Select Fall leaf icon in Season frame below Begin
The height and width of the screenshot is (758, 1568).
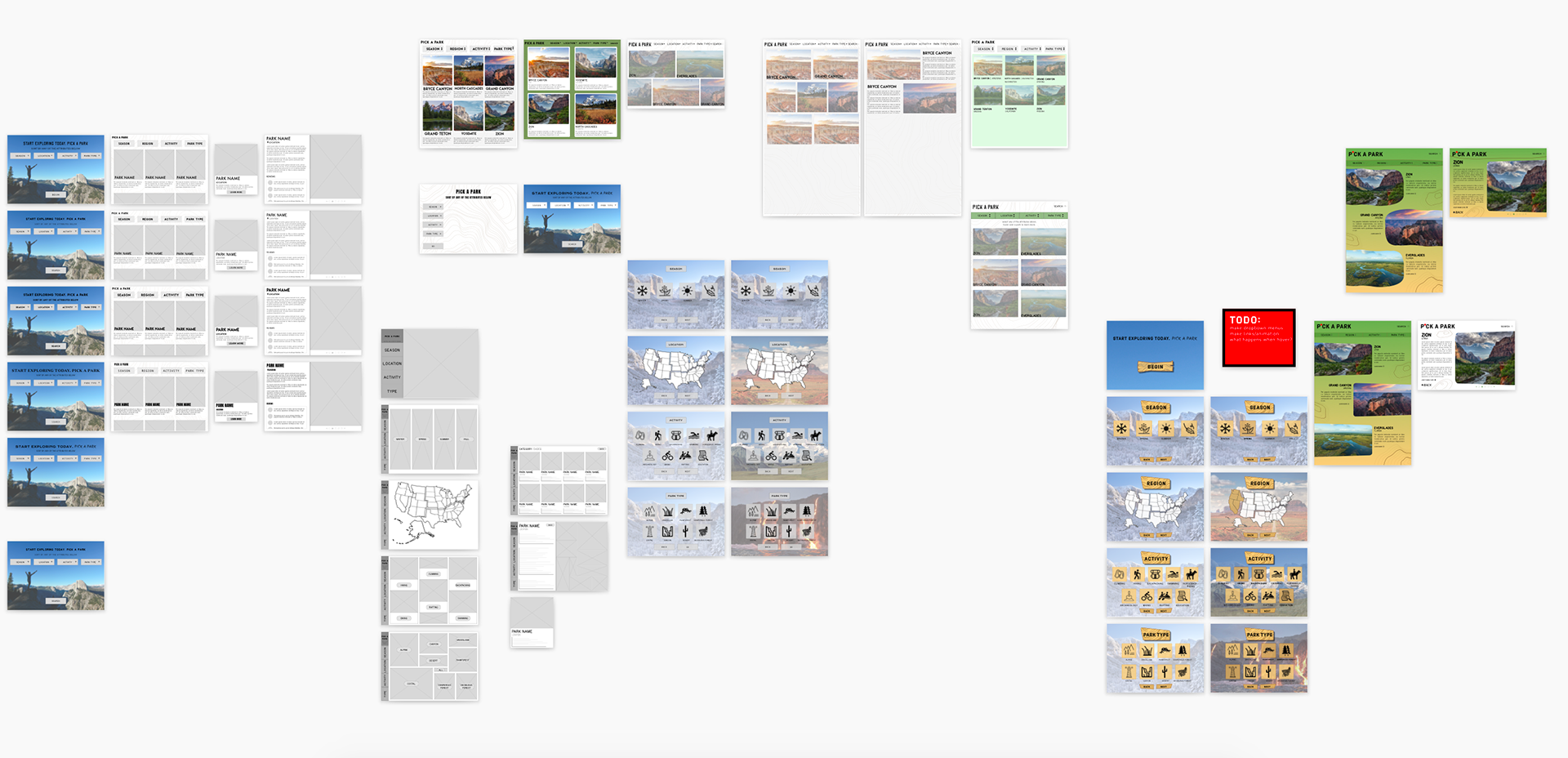tap(1189, 429)
